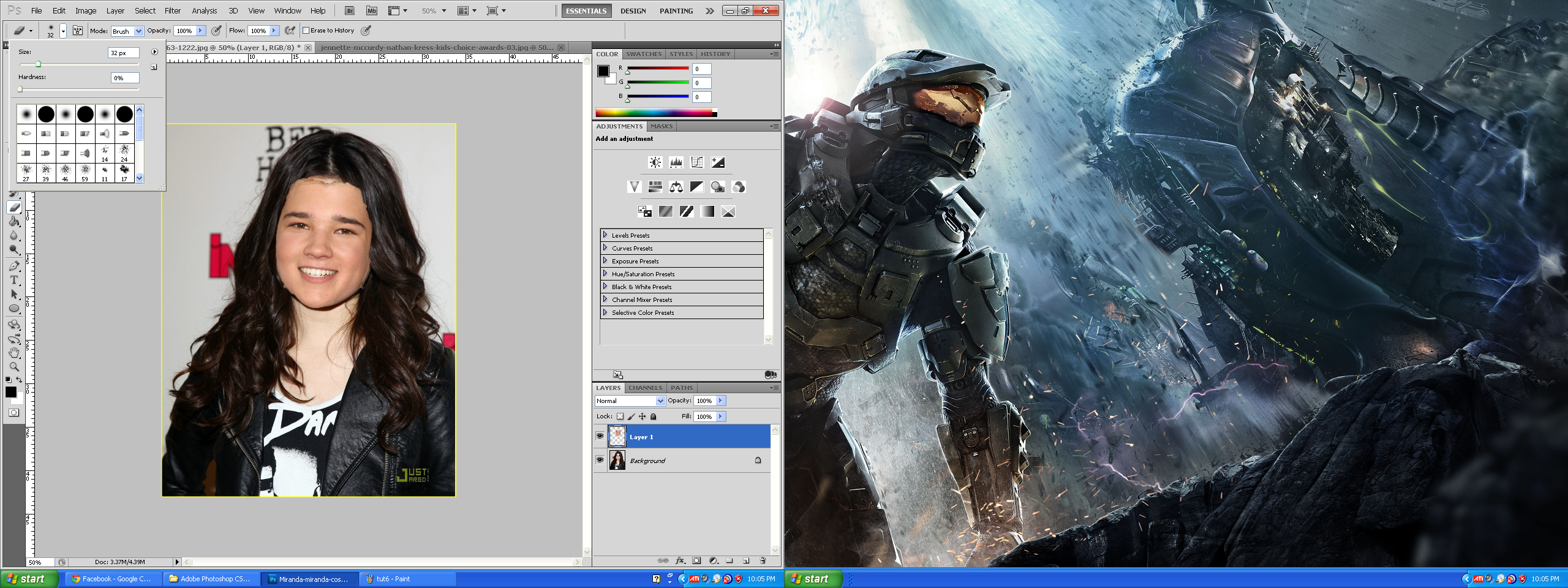Reset default foreground and background colors
This screenshot has height=588, width=1568.
click(8, 380)
